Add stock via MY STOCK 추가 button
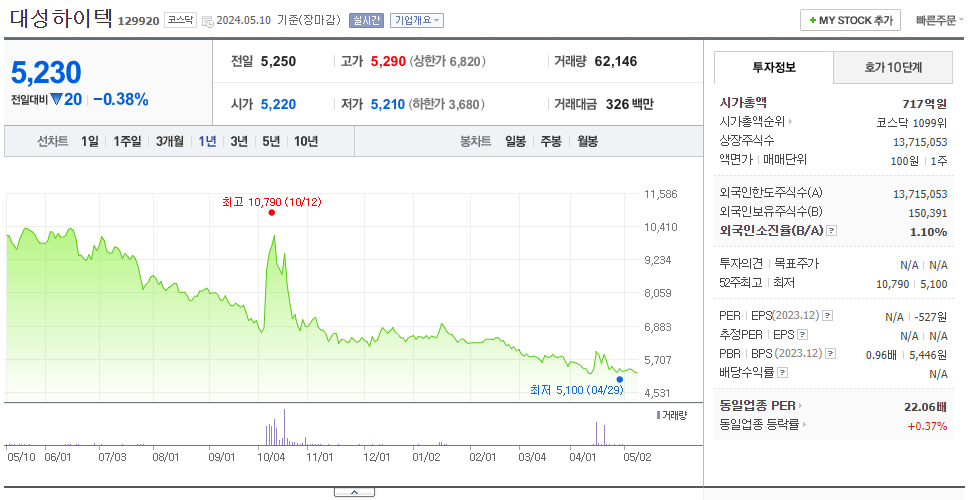Screen dimensions: 968x500 coord(851,20)
